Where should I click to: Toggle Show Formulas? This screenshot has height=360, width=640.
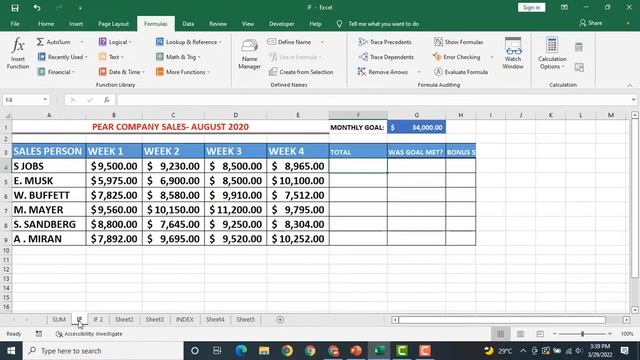pos(458,42)
